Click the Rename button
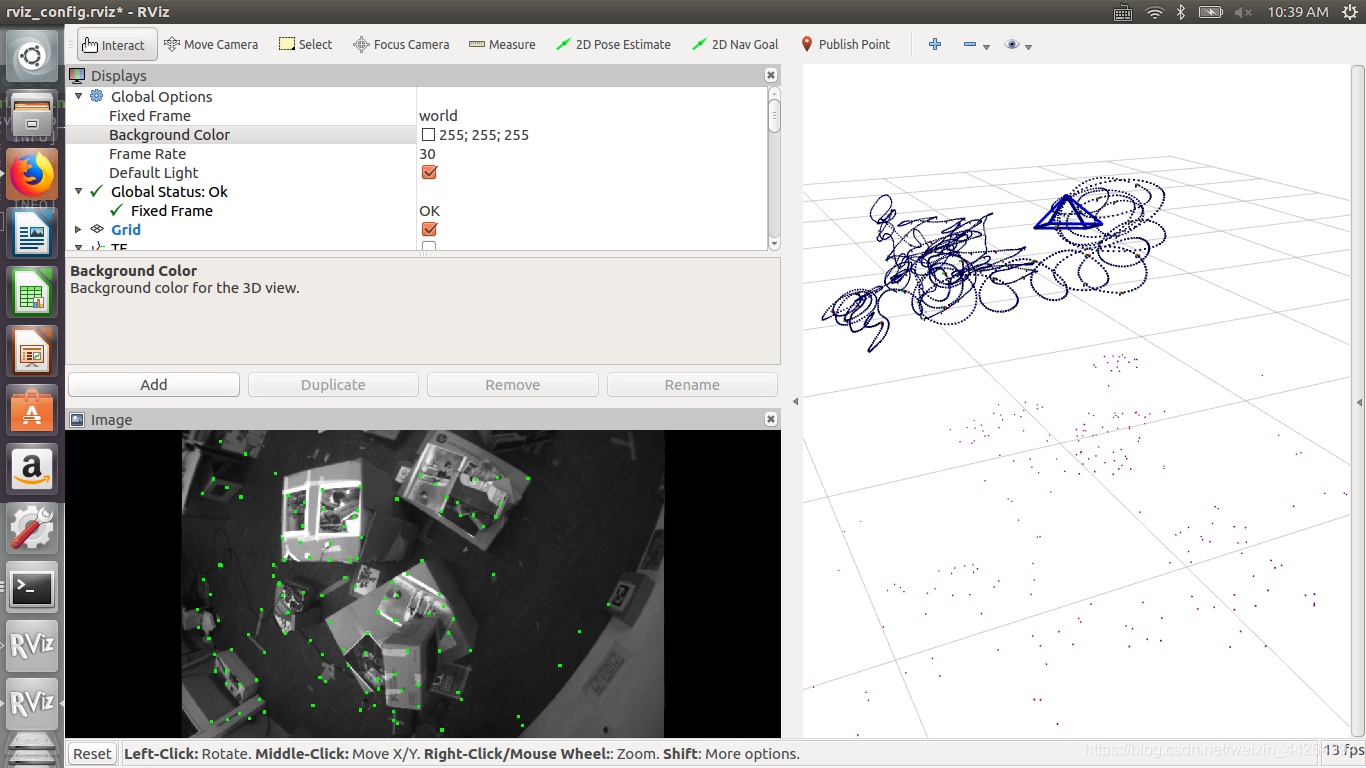Screen dimensions: 1366x768 [x=692, y=384]
